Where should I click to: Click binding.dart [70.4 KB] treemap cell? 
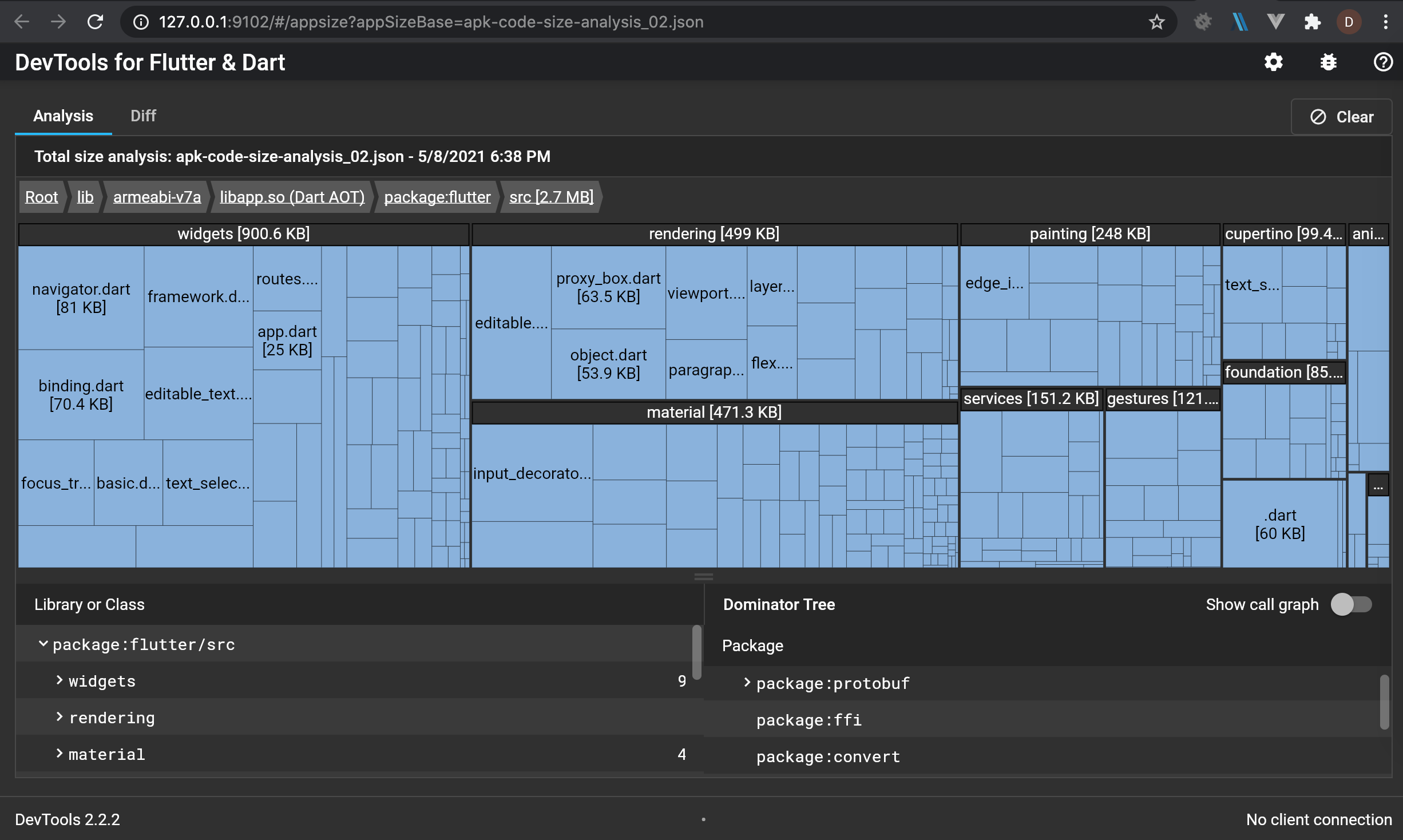[81, 395]
